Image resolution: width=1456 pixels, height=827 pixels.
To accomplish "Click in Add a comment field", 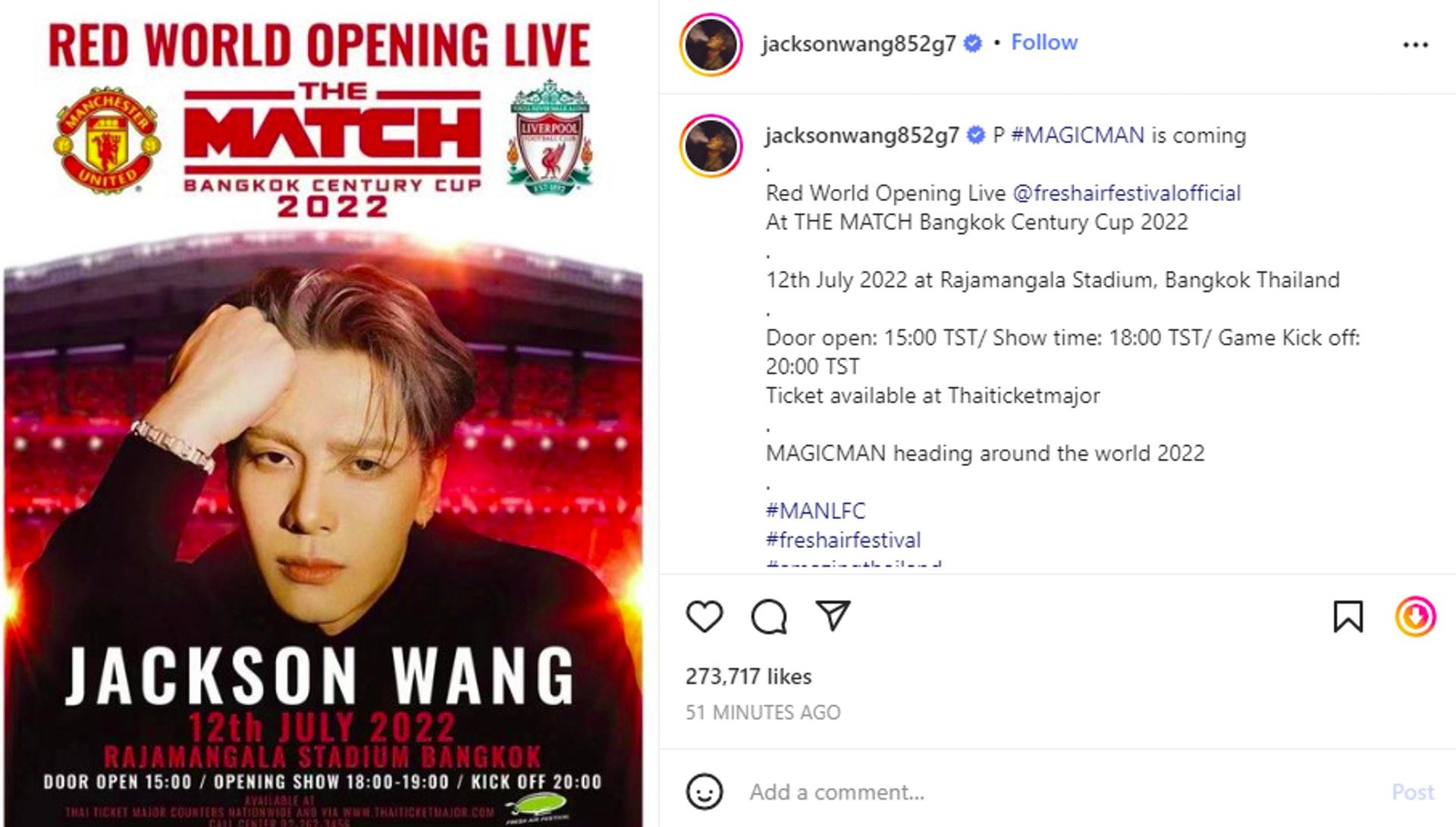I will click(x=1062, y=792).
